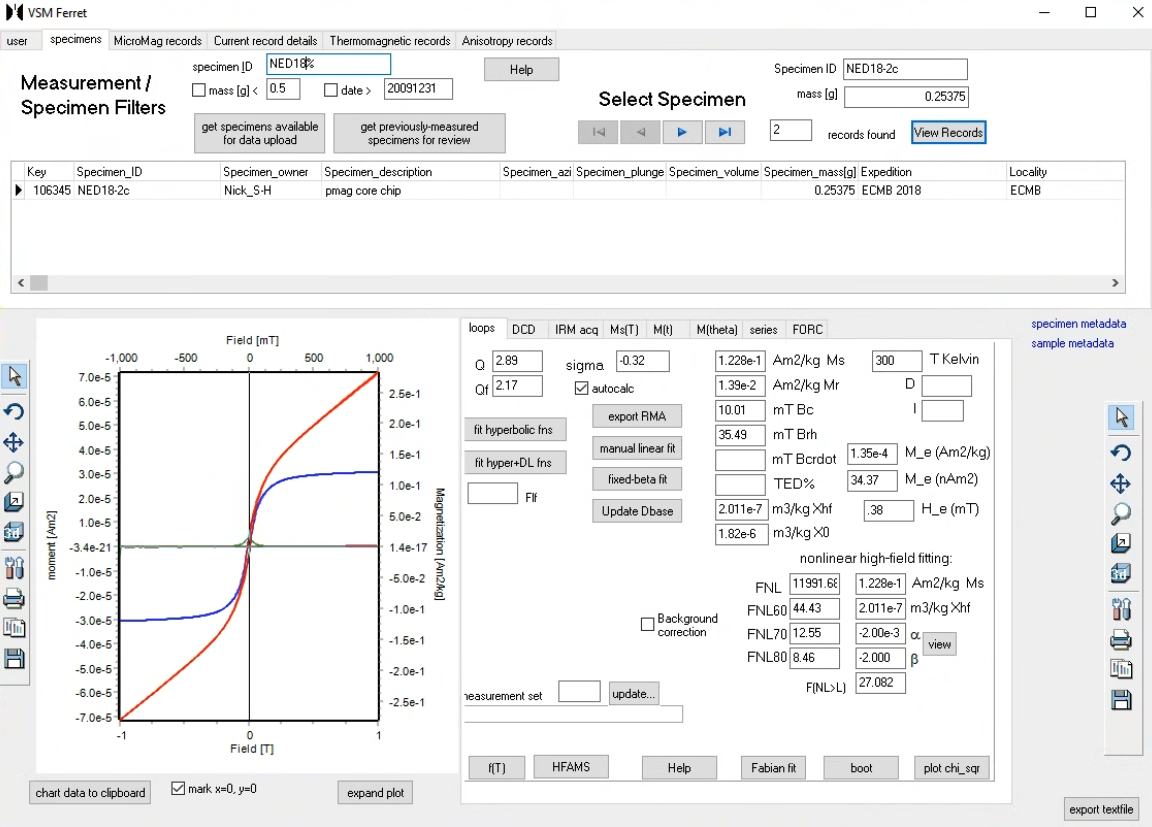
Task: Select the left chart pointer tool
Action: pos(14,376)
